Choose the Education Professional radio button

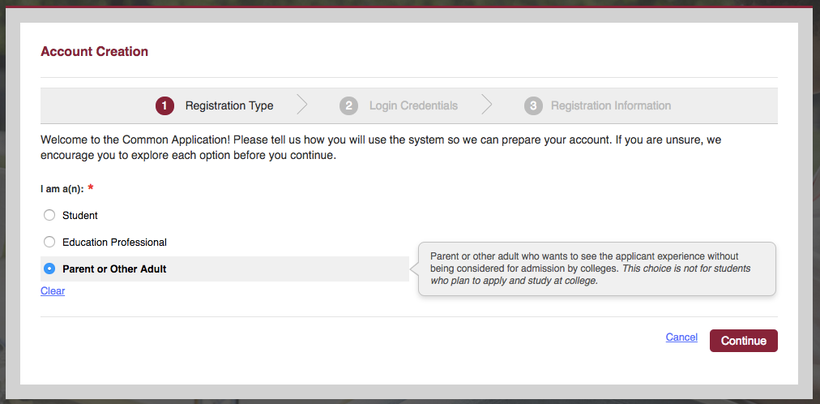(x=49, y=242)
